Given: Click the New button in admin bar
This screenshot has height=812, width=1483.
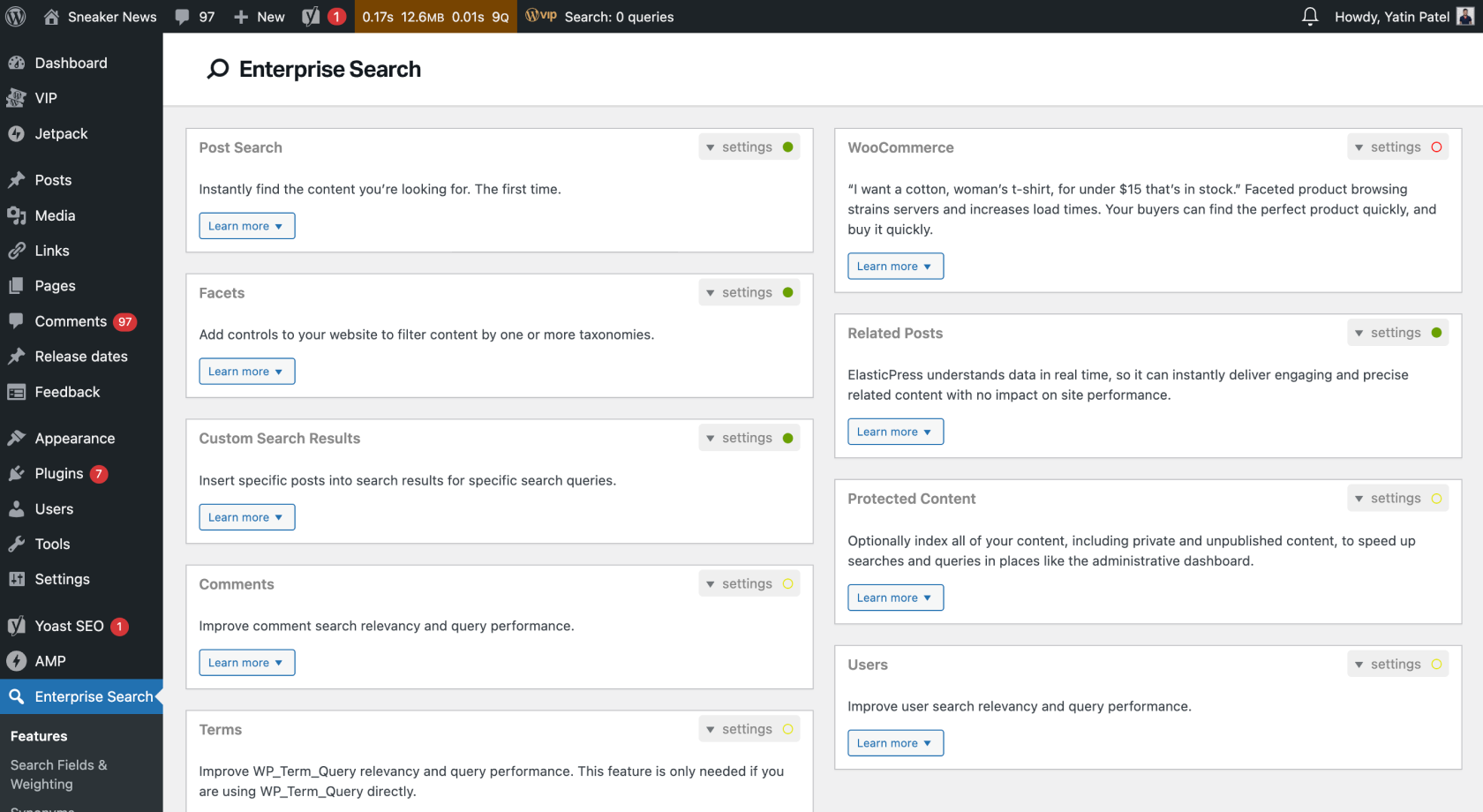Looking at the screenshot, I should pyautogui.click(x=260, y=17).
